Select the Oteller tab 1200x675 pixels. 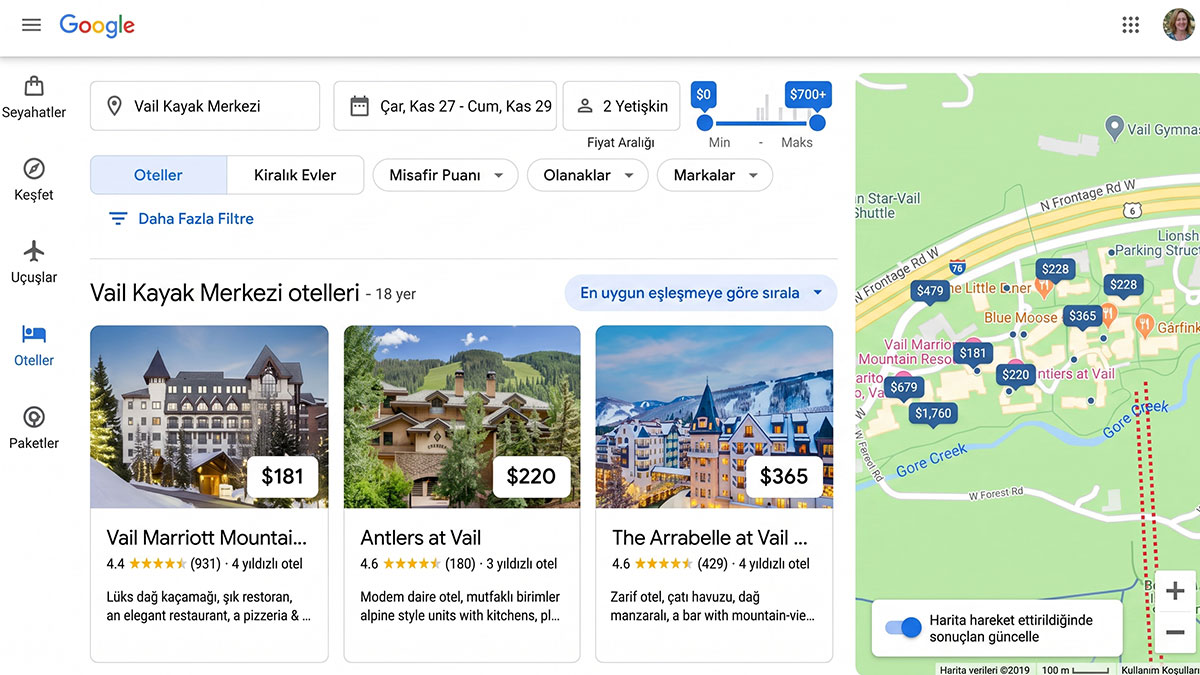click(158, 175)
